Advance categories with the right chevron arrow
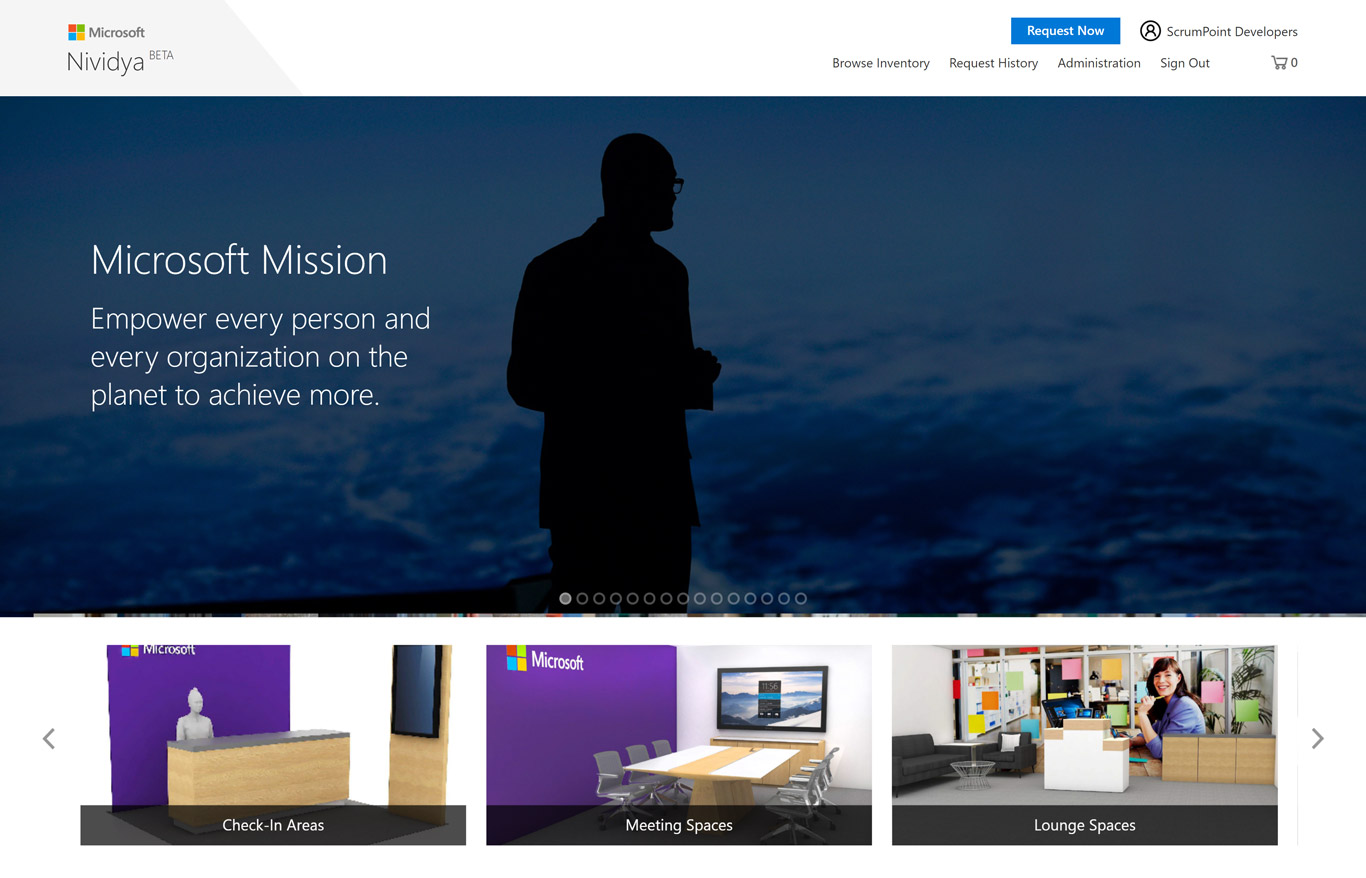This screenshot has width=1366, height=878. (1317, 739)
